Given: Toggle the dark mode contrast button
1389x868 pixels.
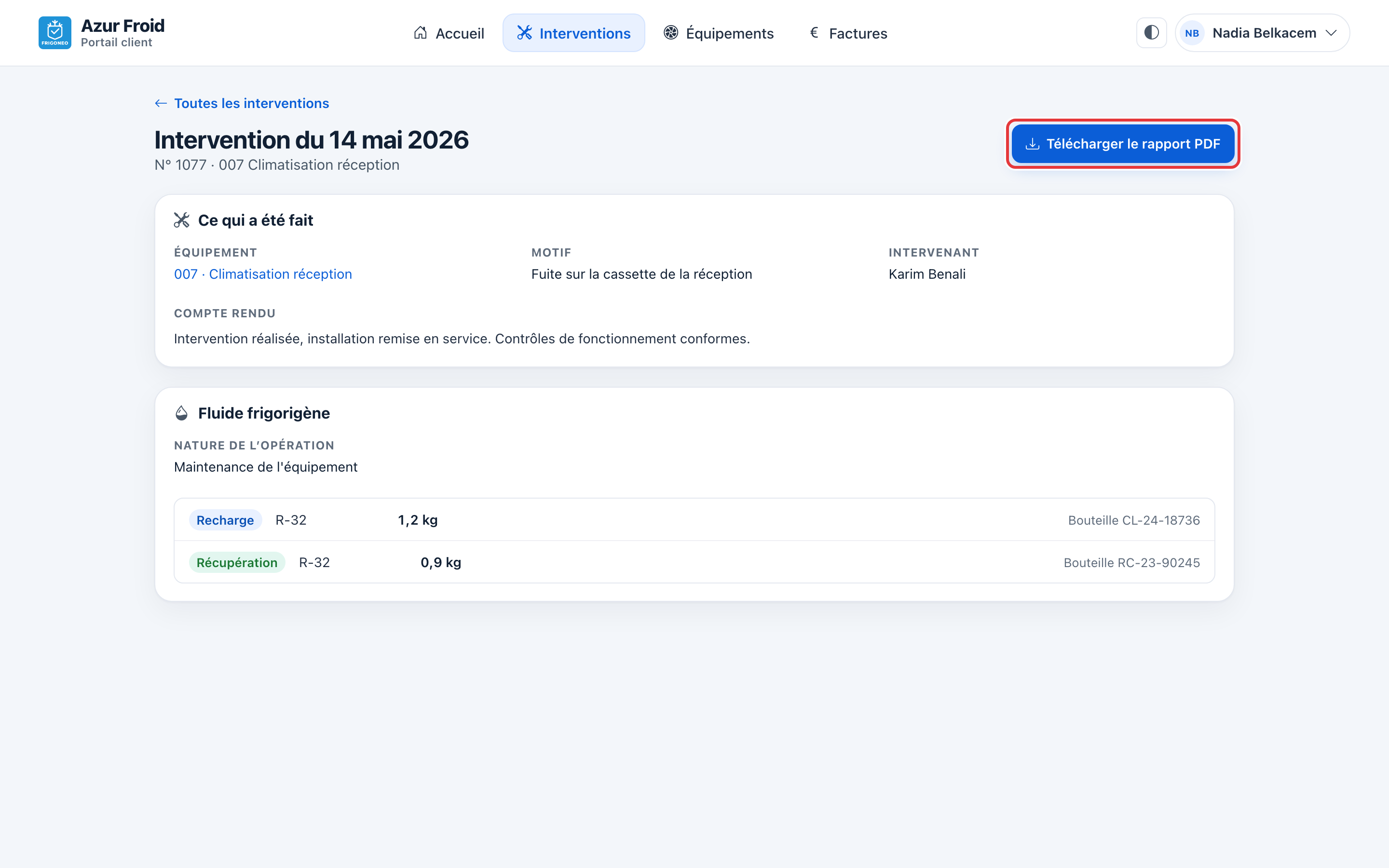Looking at the screenshot, I should point(1151,33).
